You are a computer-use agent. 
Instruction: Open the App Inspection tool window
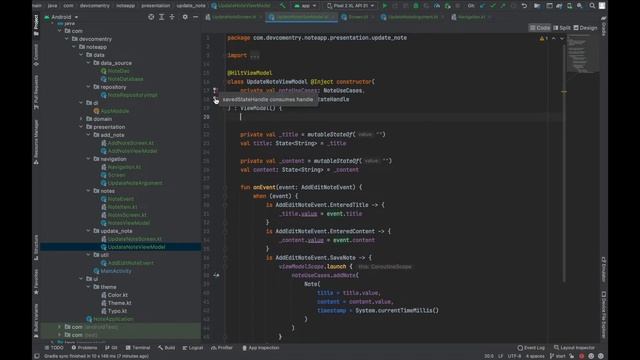(x=260, y=348)
